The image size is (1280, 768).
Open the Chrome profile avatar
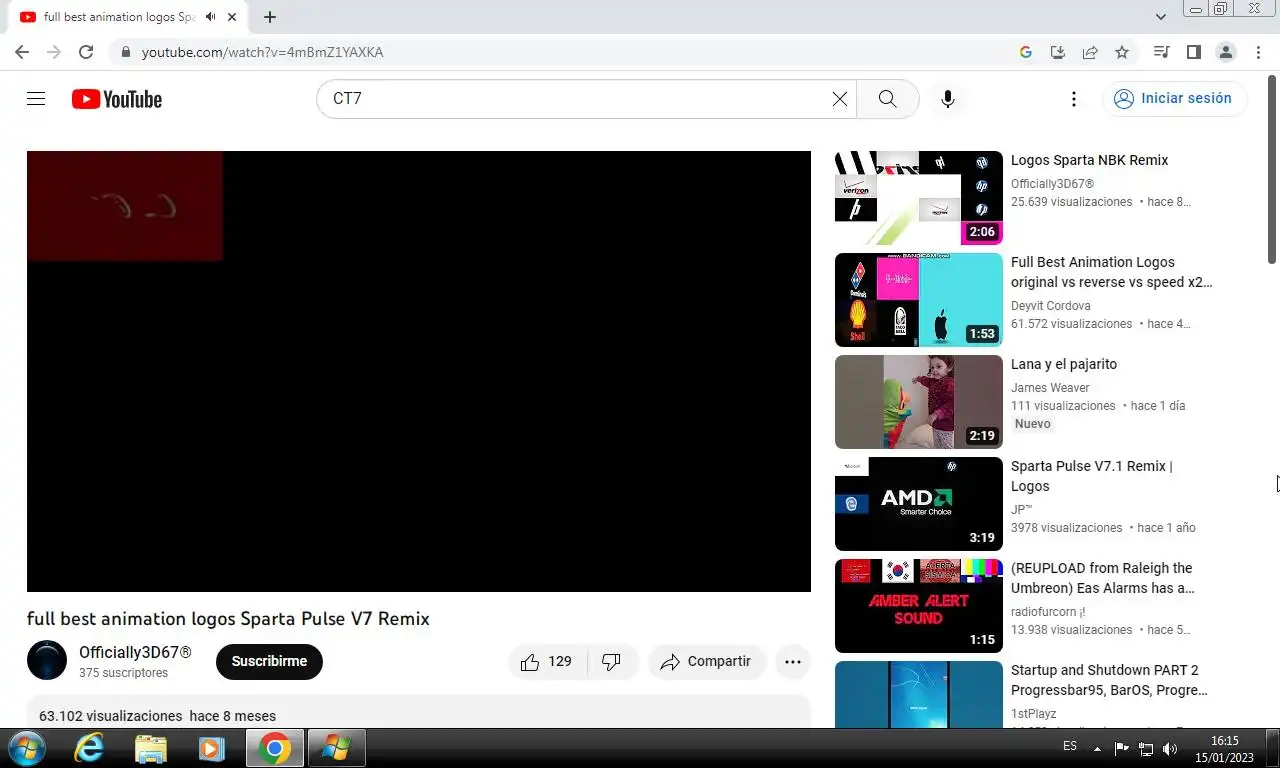click(1225, 52)
